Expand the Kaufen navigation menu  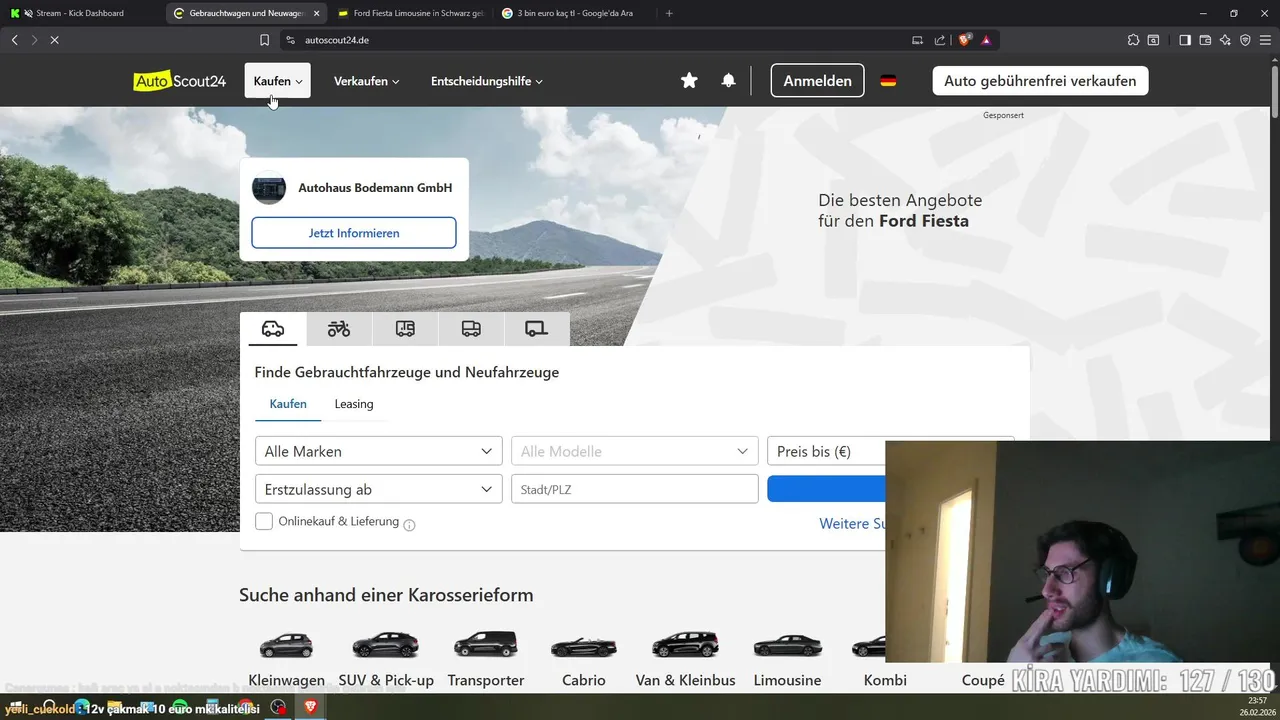(278, 81)
